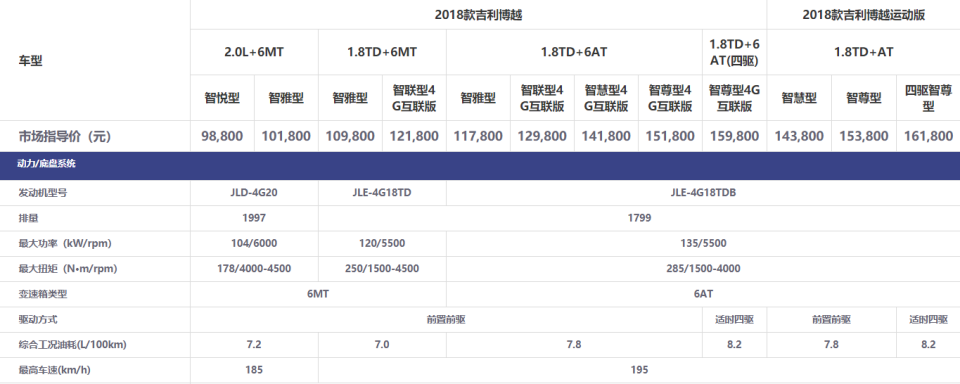Click the 2.0L+6MT powertrain header
This screenshot has height=384, width=960.
[254, 52]
